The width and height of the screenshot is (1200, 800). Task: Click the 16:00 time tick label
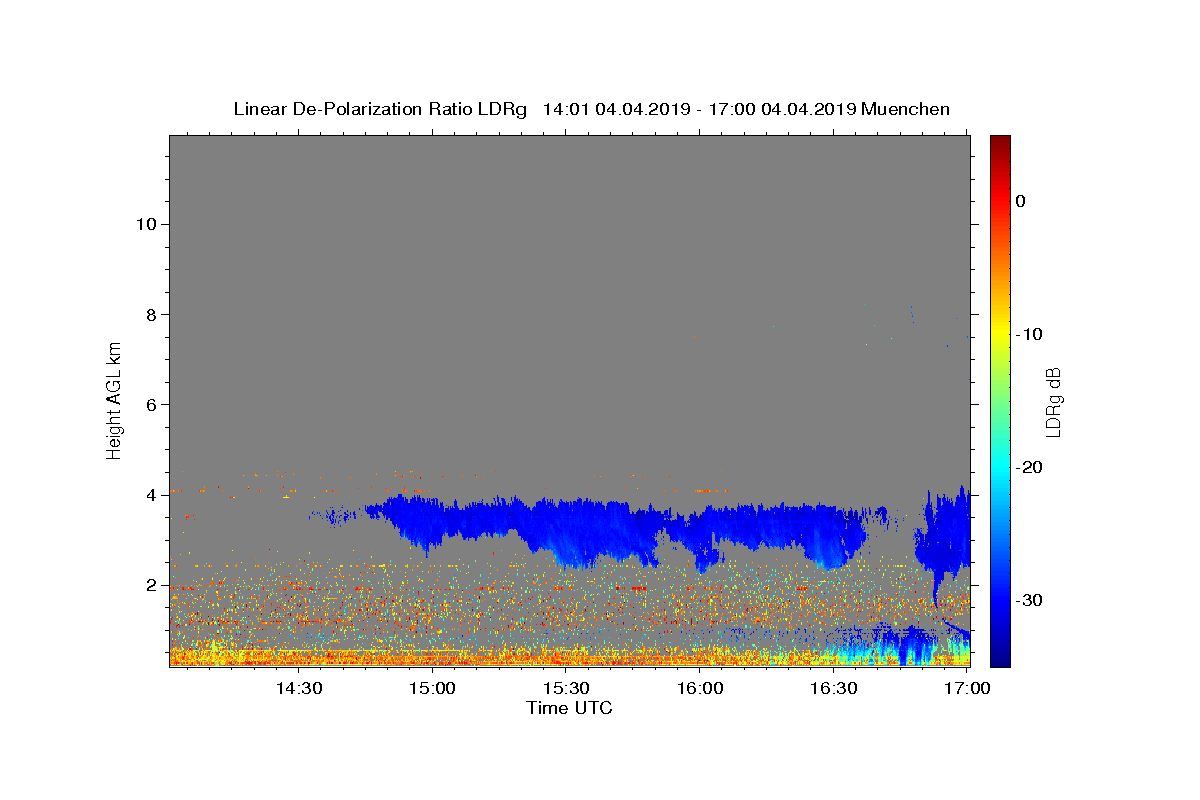tap(700, 688)
